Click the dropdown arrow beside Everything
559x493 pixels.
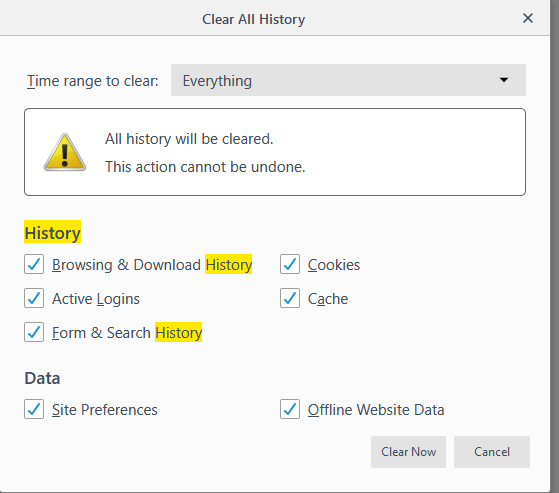click(x=504, y=80)
